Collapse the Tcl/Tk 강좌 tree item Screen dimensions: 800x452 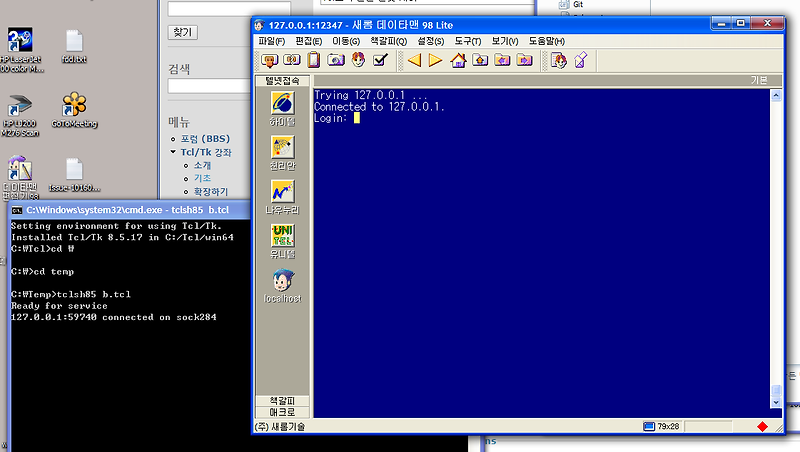tap(173, 152)
